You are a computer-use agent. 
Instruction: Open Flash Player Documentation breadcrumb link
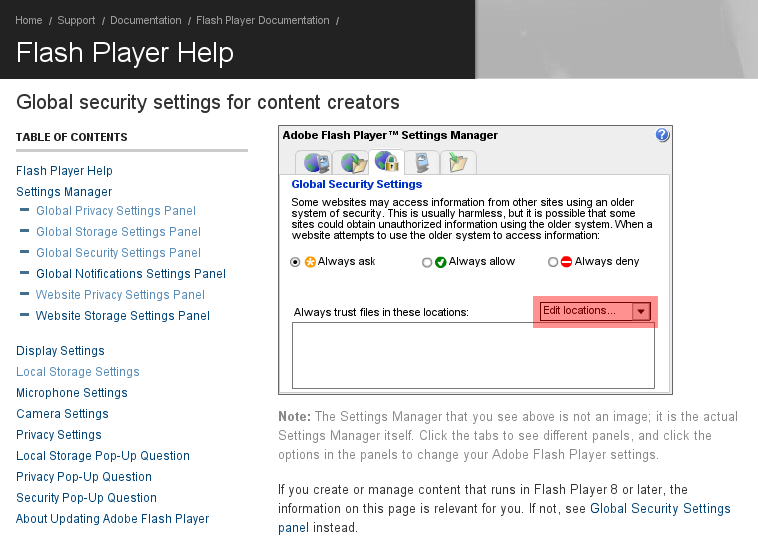pyautogui.click(x=262, y=20)
